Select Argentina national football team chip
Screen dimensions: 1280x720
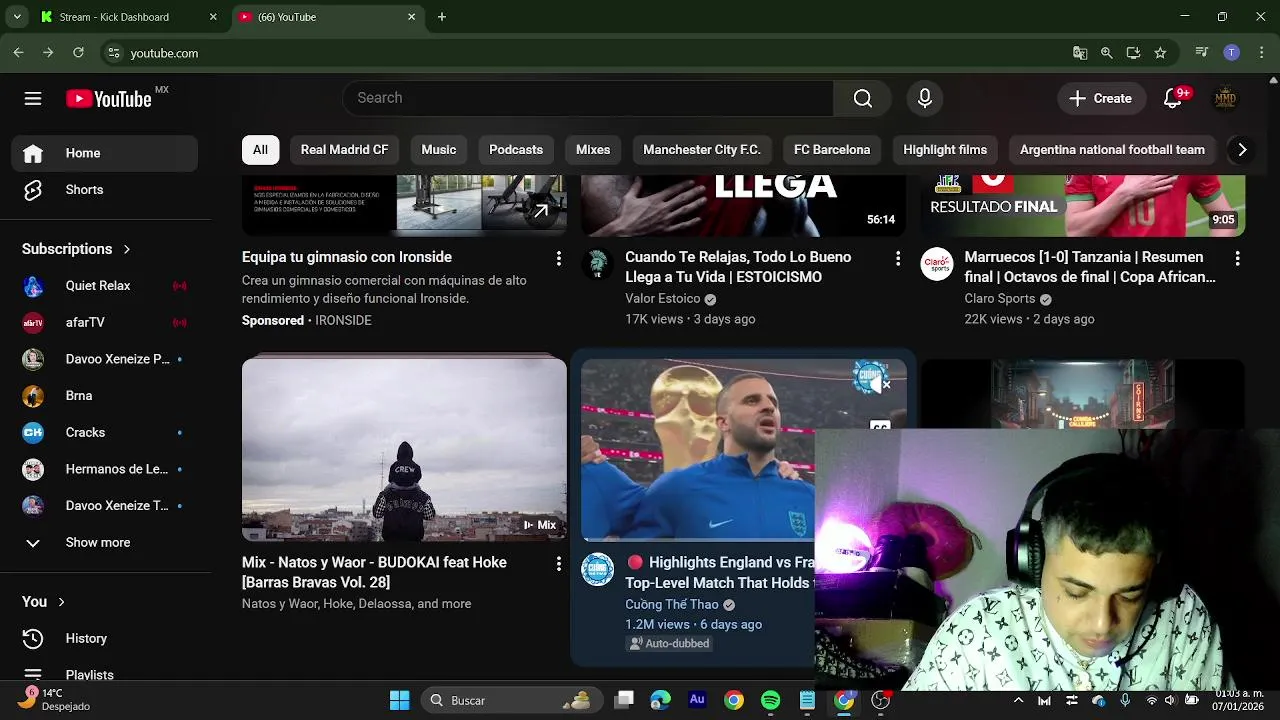tap(1112, 150)
